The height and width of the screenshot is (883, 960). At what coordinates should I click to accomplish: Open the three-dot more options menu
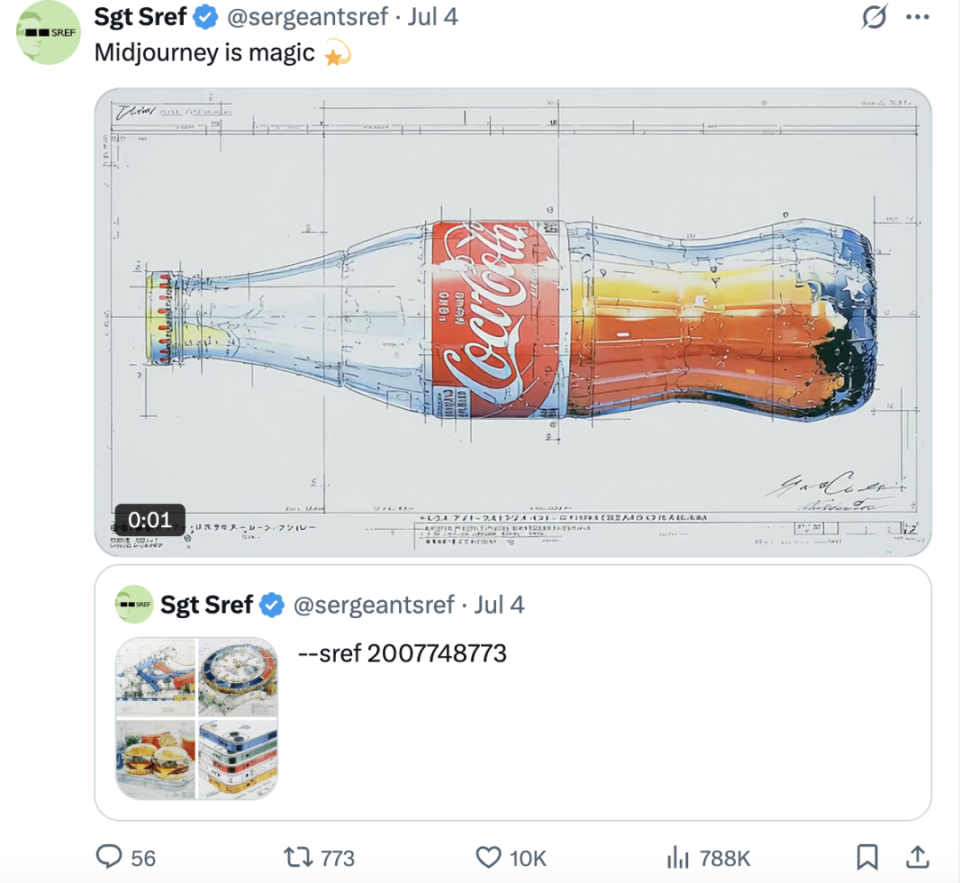[918, 17]
